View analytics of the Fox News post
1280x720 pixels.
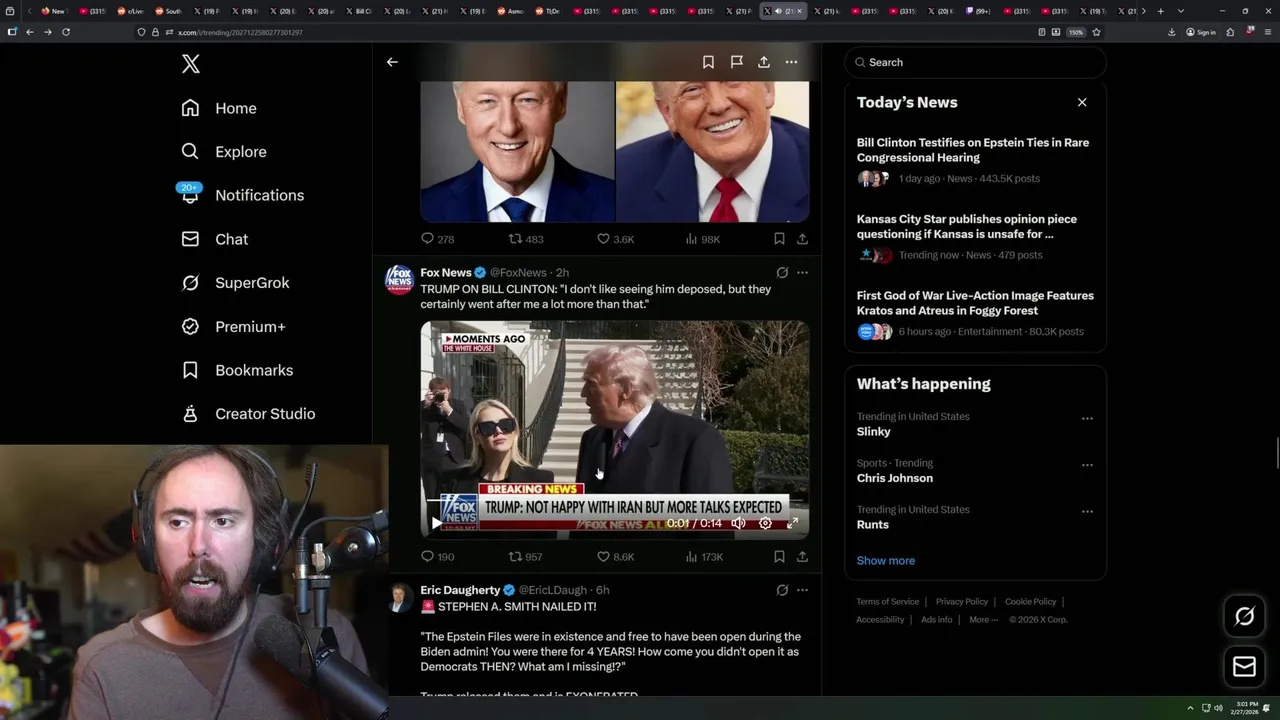pyautogui.click(x=704, y=557)
